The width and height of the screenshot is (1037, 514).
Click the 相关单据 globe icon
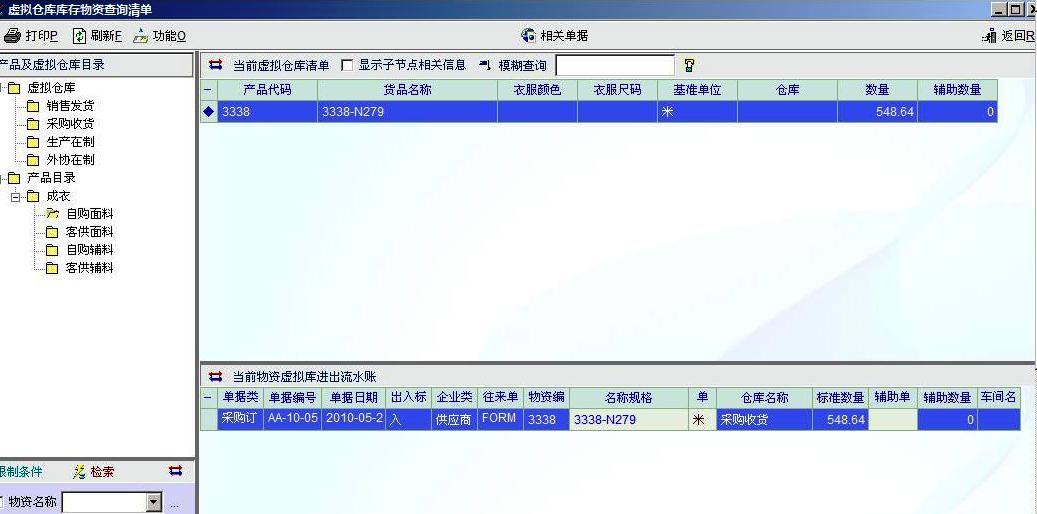coord(528,36)
